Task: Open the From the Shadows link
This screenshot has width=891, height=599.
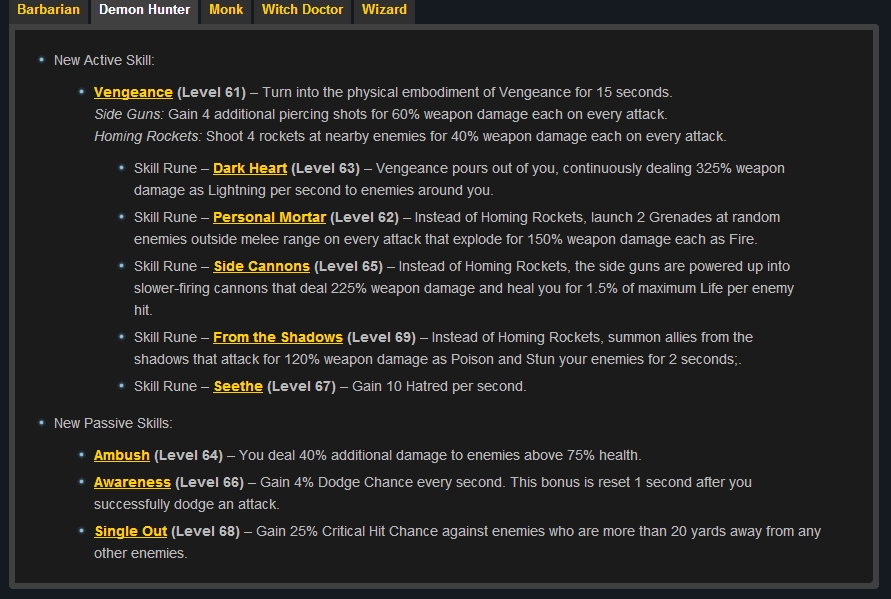Action: (x=278, y=337)
